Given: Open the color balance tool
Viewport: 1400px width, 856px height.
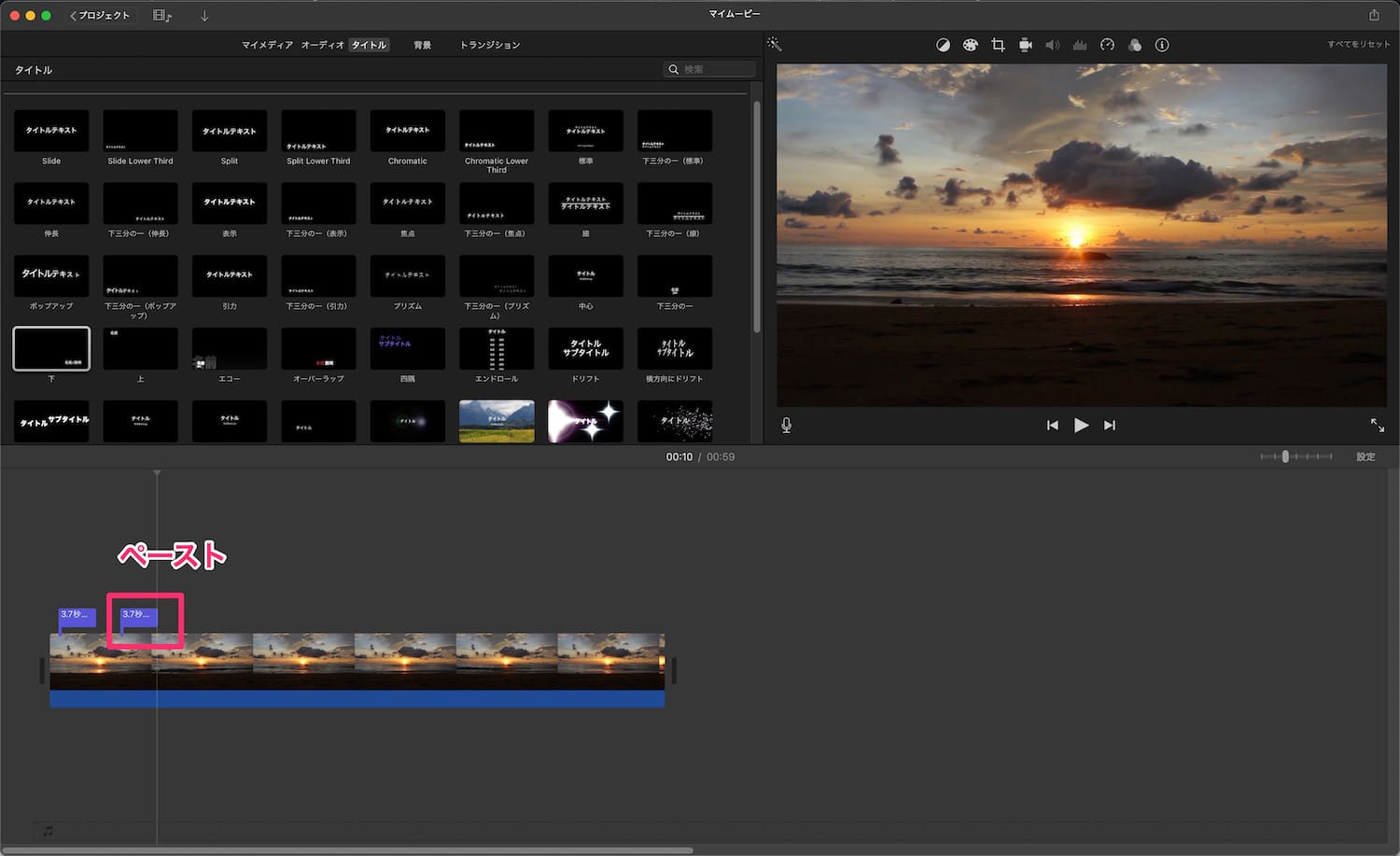Looking at the screenshot, I should pos(943,45).
